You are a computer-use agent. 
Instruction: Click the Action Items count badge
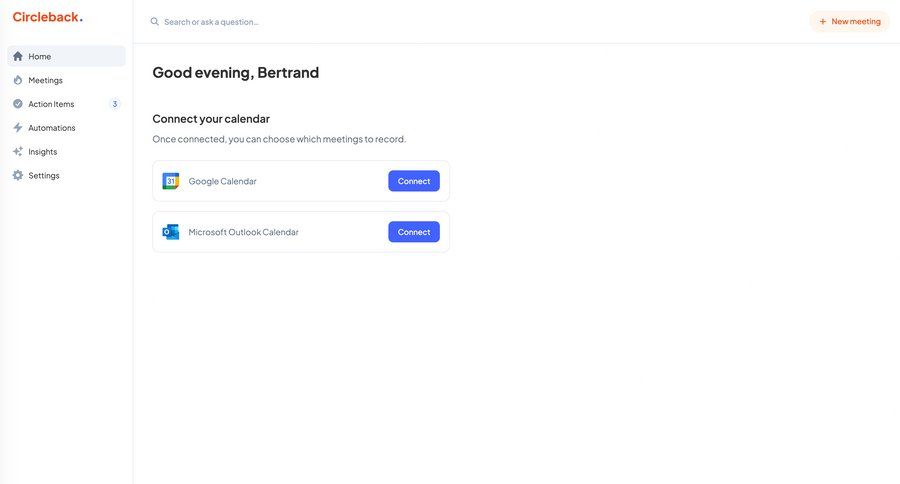coord(115,104)
